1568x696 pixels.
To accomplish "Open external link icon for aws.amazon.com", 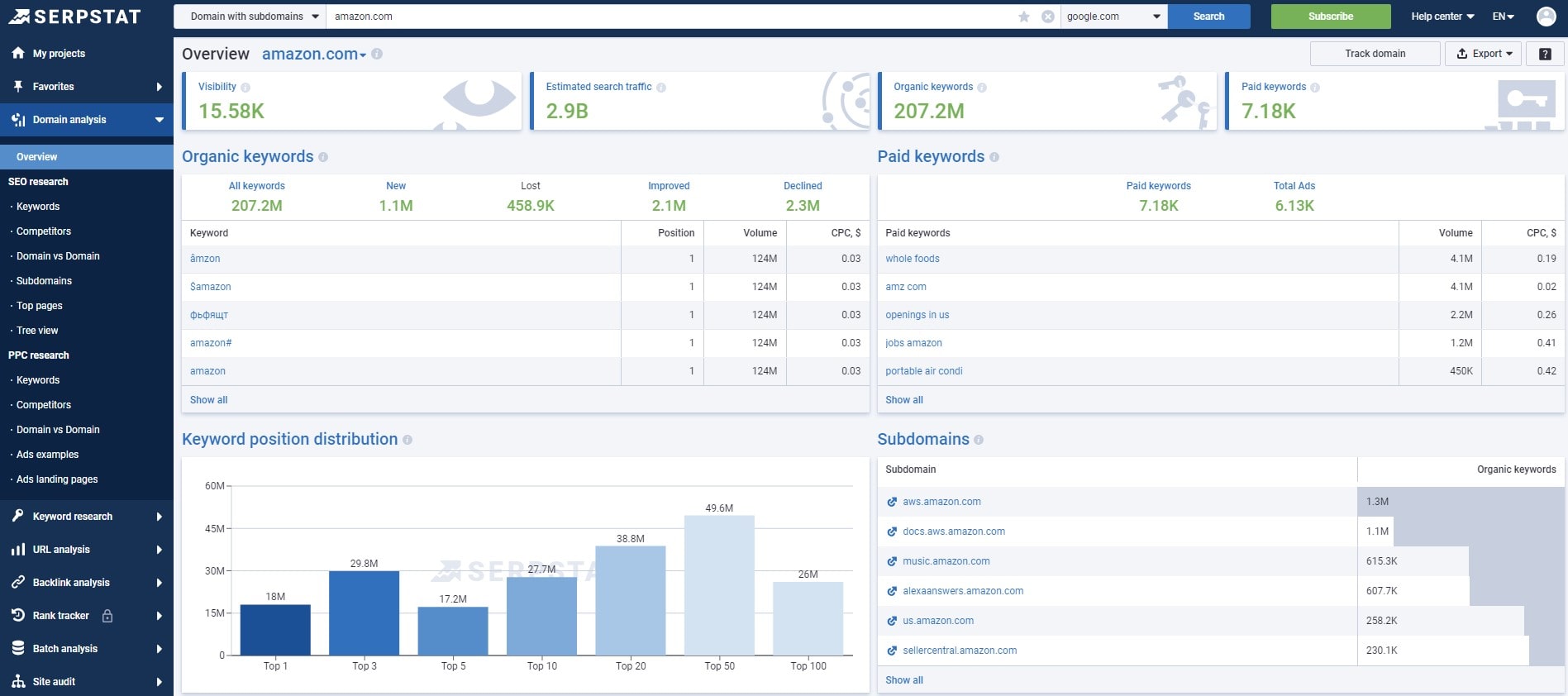I will (892, 502).
